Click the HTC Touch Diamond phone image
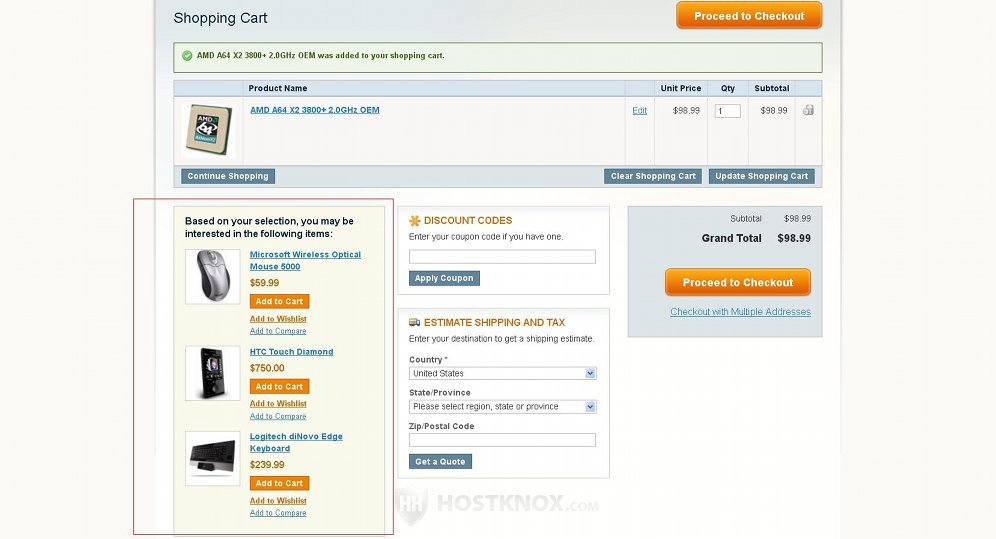Viewport: 996px width, 539px height. tap(212, 372)
